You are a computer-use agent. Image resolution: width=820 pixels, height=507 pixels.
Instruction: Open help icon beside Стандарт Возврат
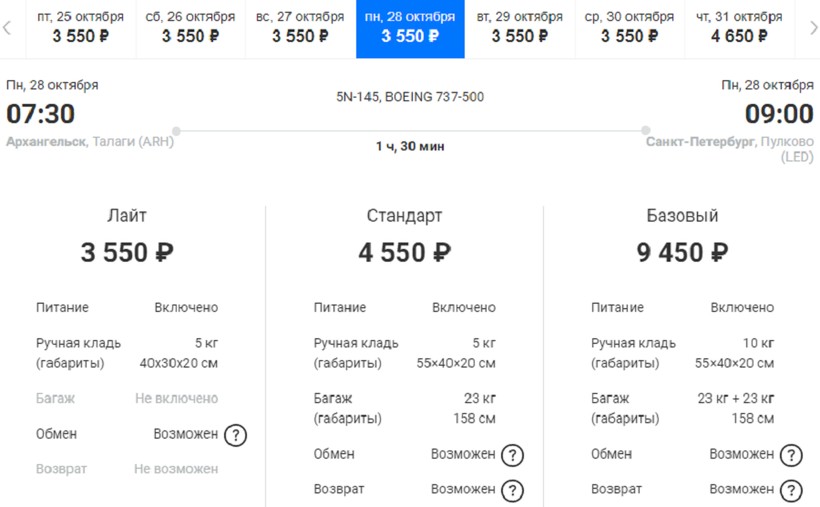[x=512, y=490]
